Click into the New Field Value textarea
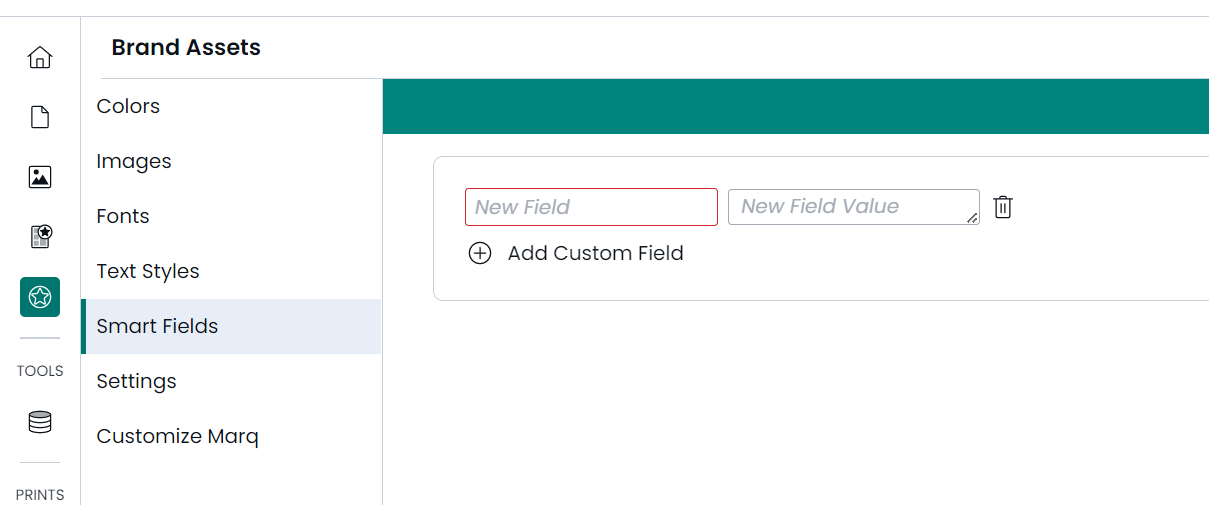 854,207
